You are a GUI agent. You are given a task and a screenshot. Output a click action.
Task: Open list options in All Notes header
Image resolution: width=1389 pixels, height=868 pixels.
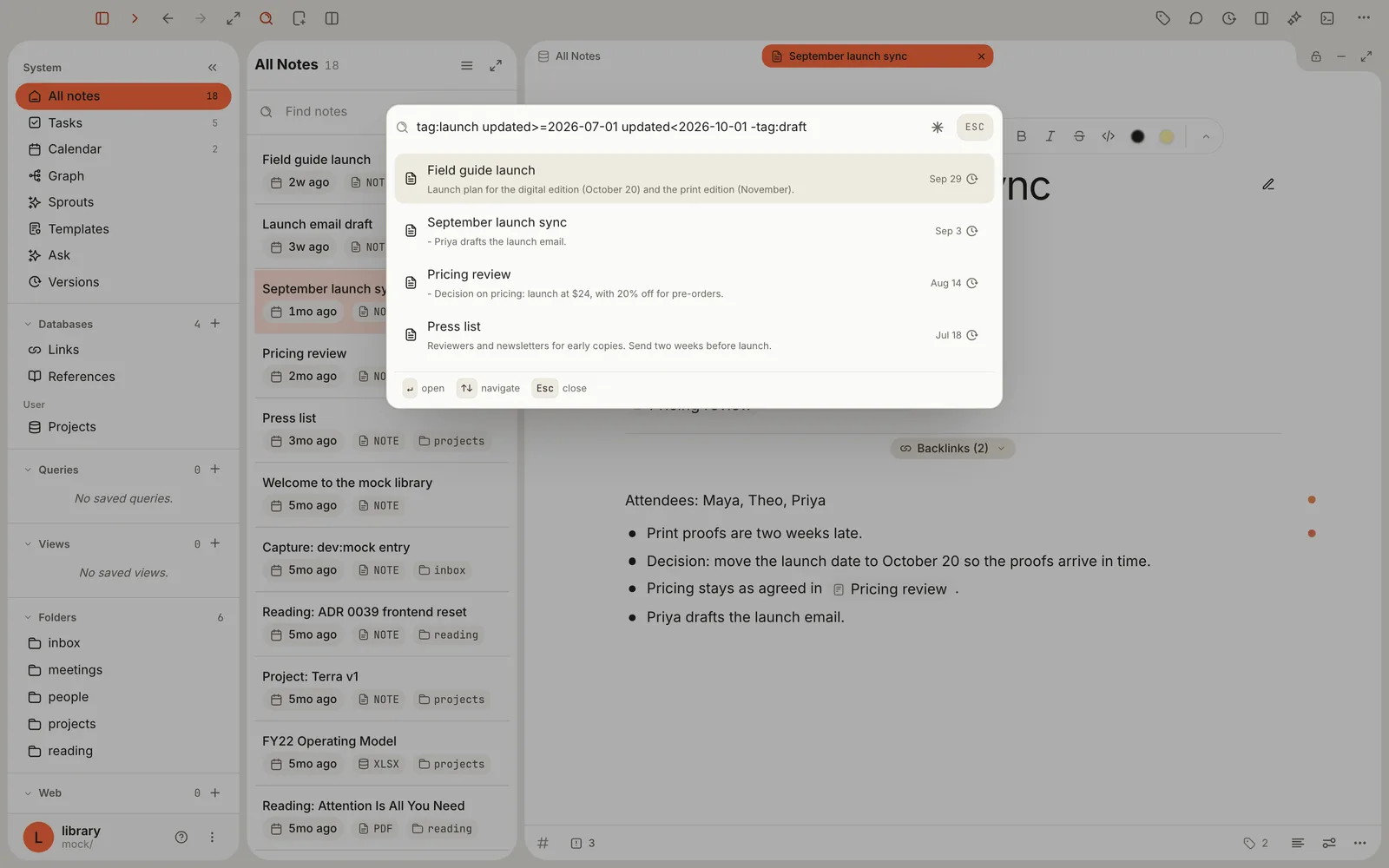tap(467, 65)
